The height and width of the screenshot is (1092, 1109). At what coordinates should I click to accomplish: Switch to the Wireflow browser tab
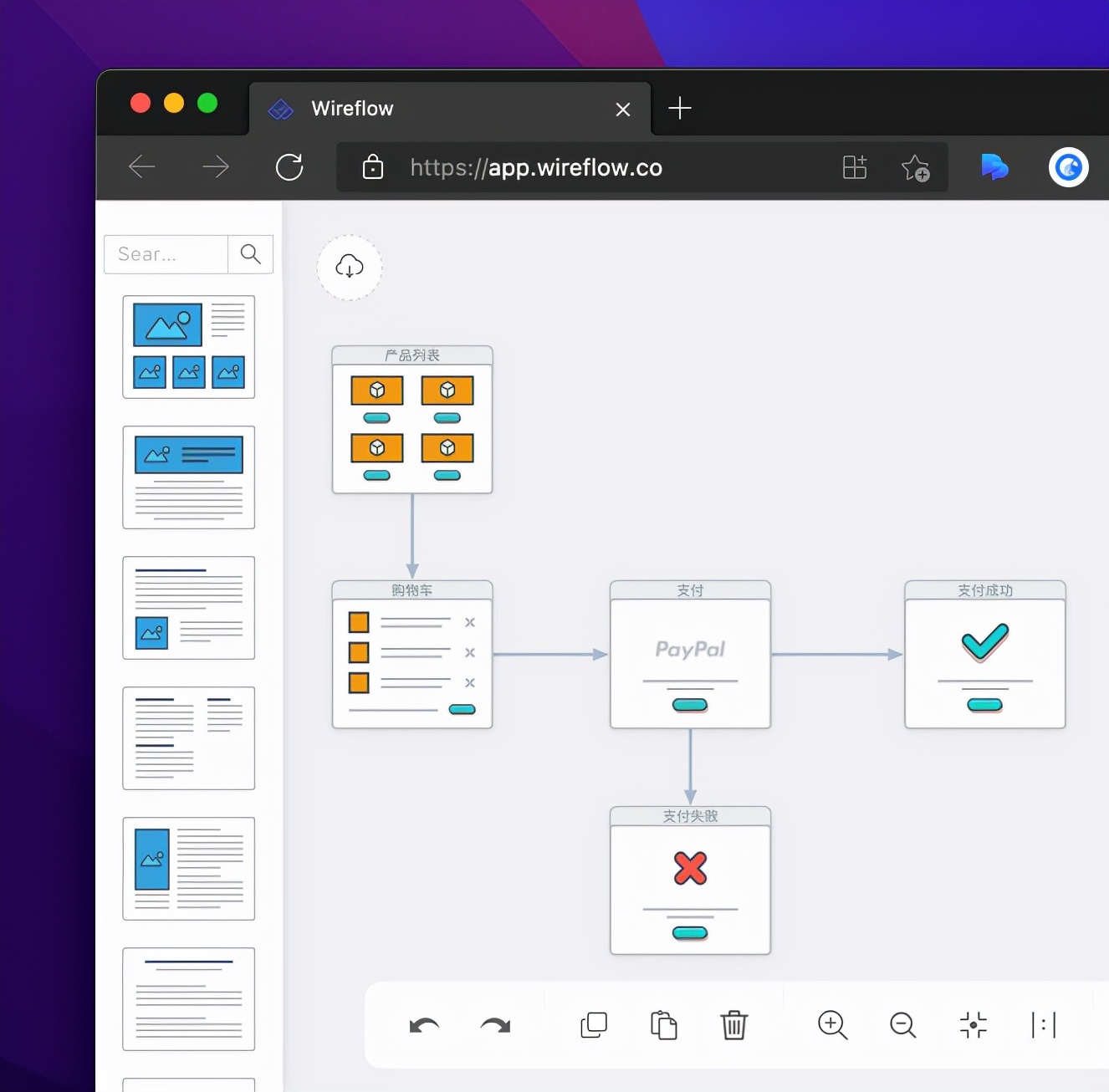(435, 109)
